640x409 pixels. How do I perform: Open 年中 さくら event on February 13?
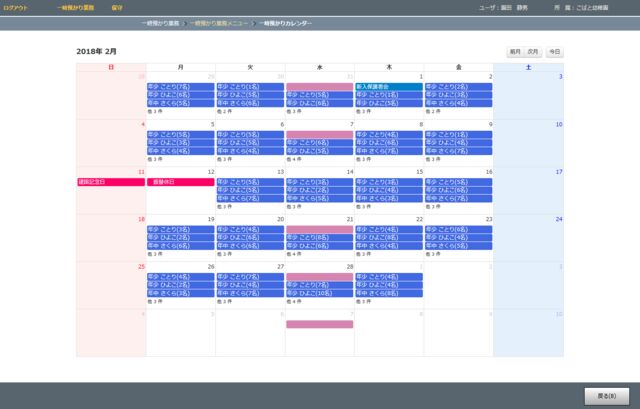(x=250, y=198)
